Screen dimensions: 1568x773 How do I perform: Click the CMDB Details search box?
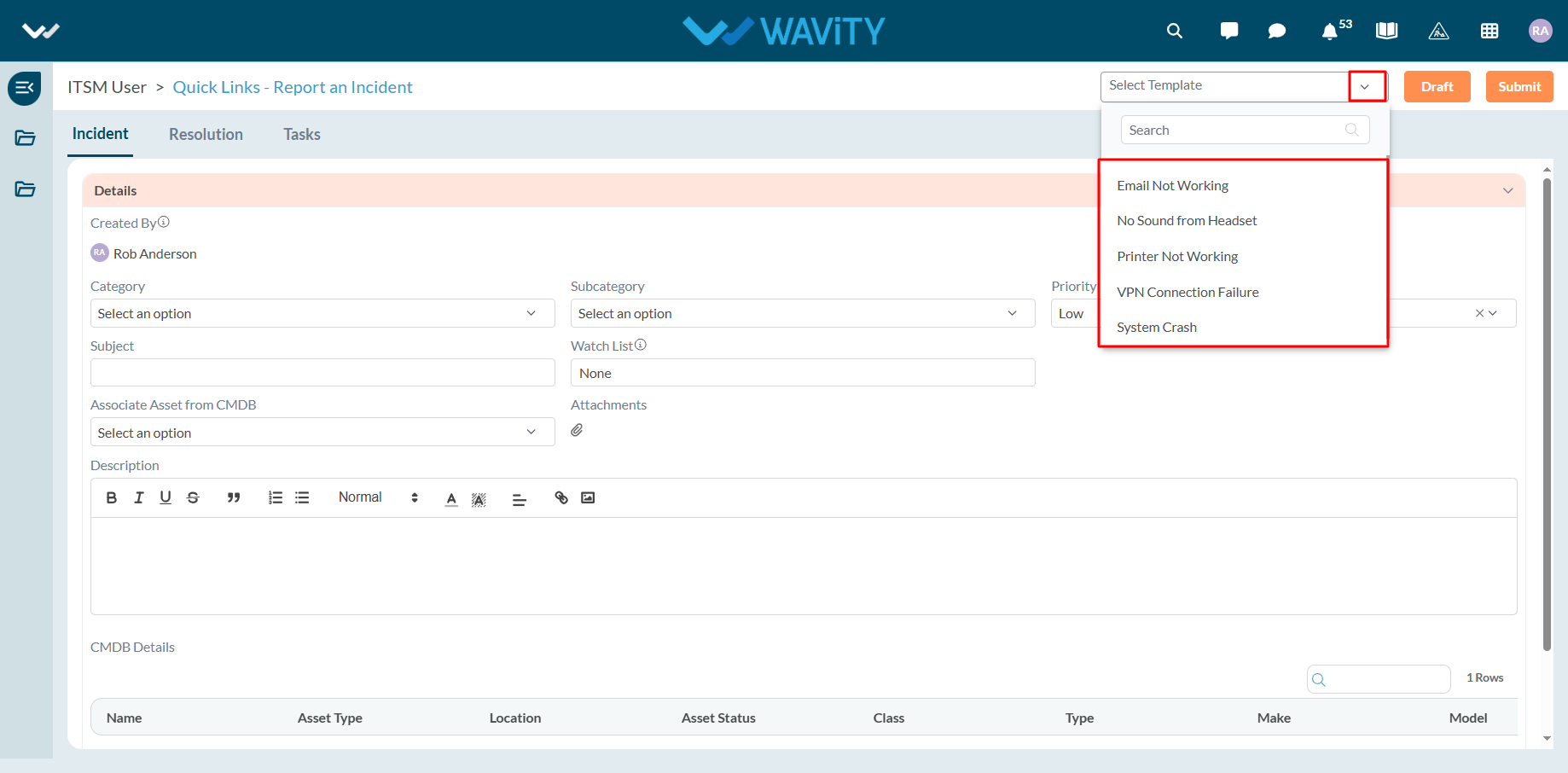(x=1379, y=679)
